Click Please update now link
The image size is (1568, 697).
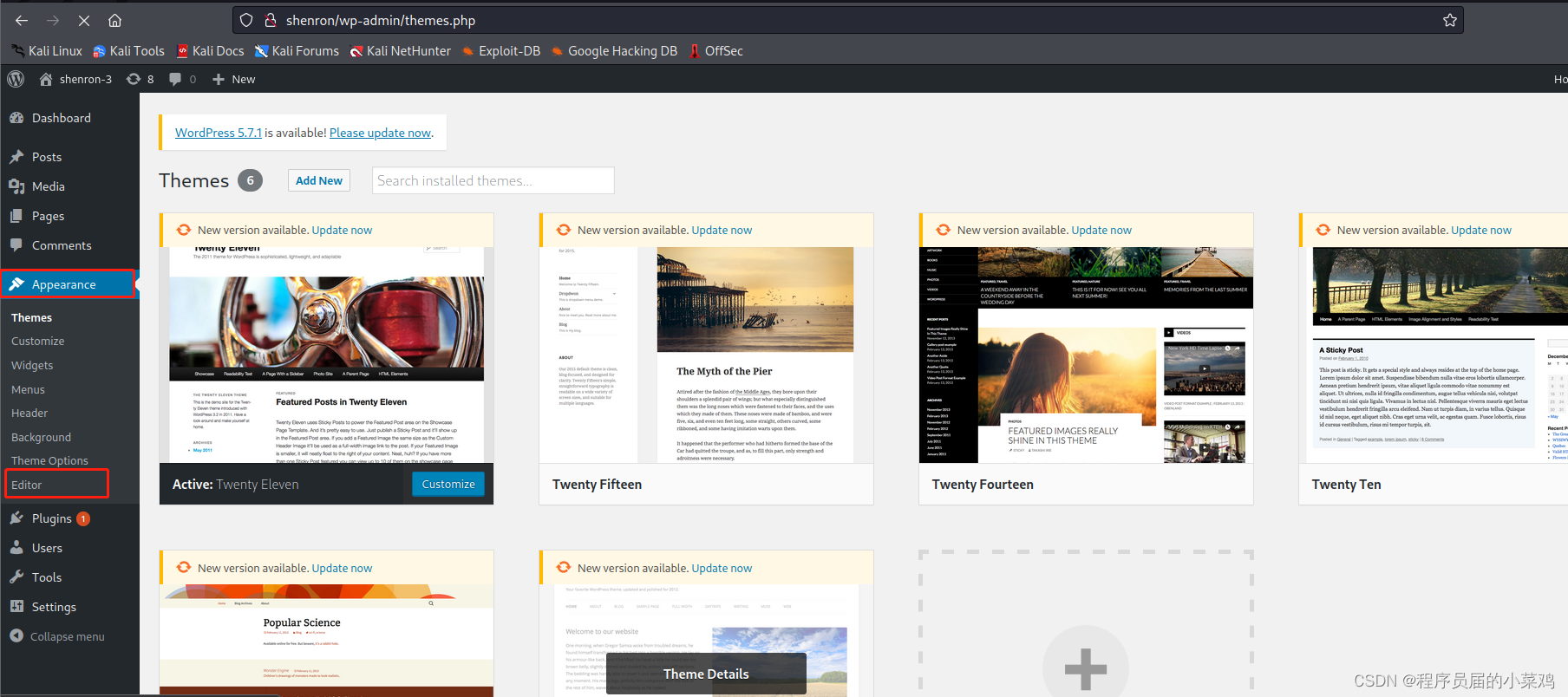click(x=380, y=133)
